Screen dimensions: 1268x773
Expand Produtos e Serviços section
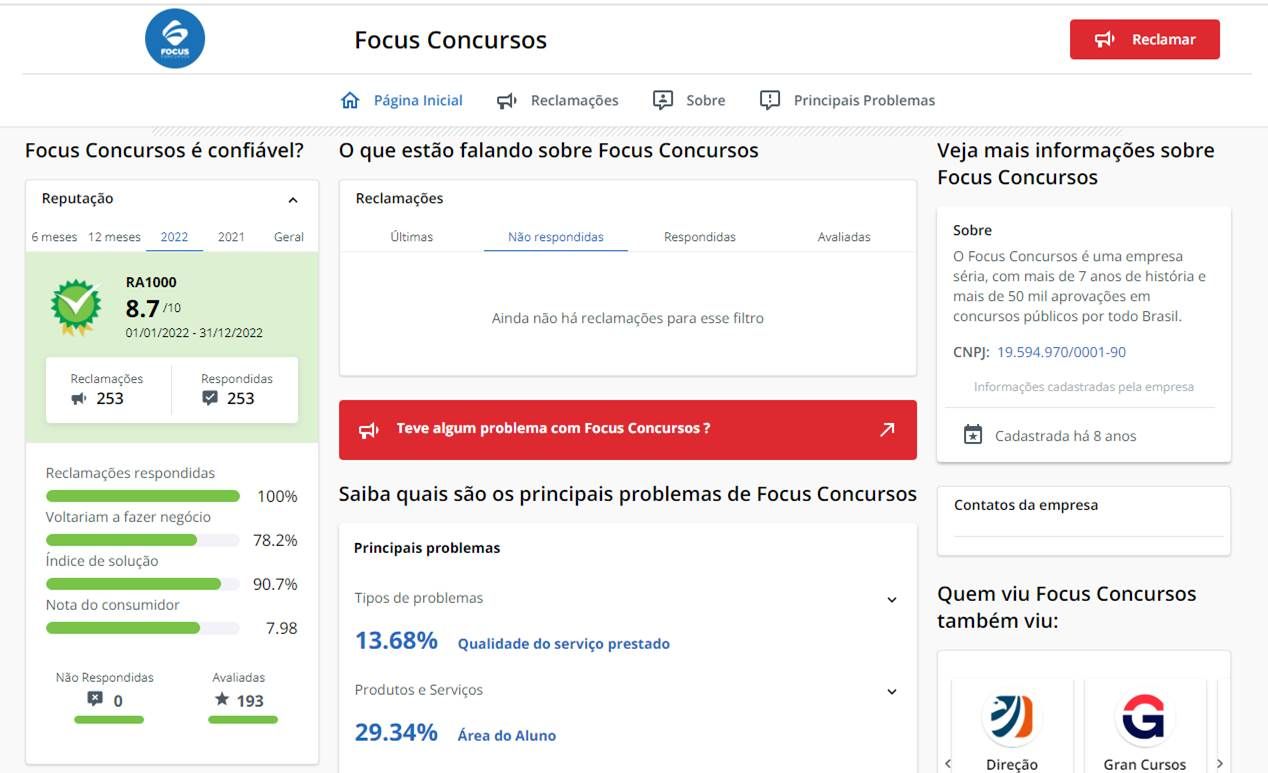click(x=892, y=691)
